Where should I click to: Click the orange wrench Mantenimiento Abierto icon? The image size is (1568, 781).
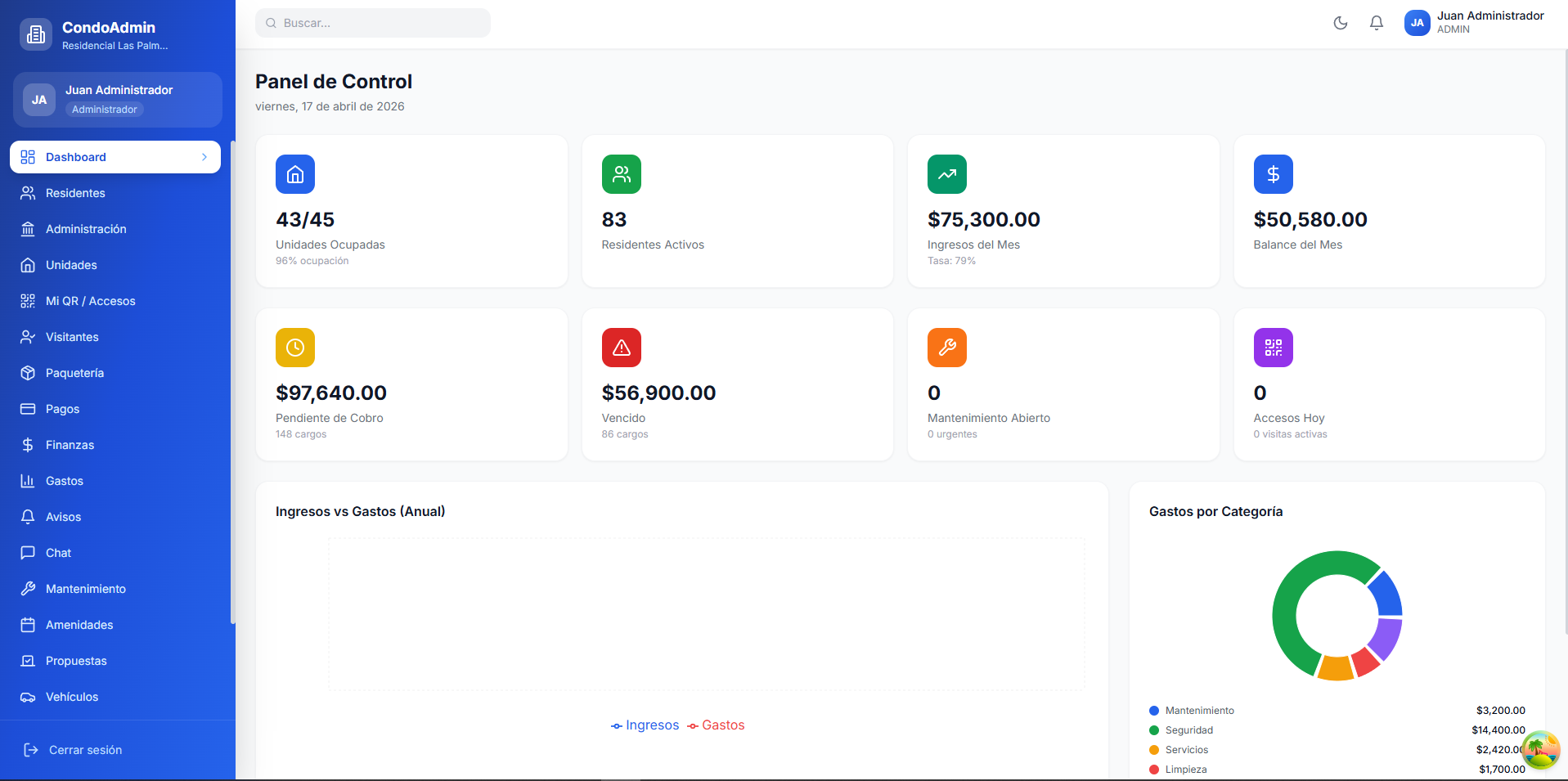click(946, 348)
